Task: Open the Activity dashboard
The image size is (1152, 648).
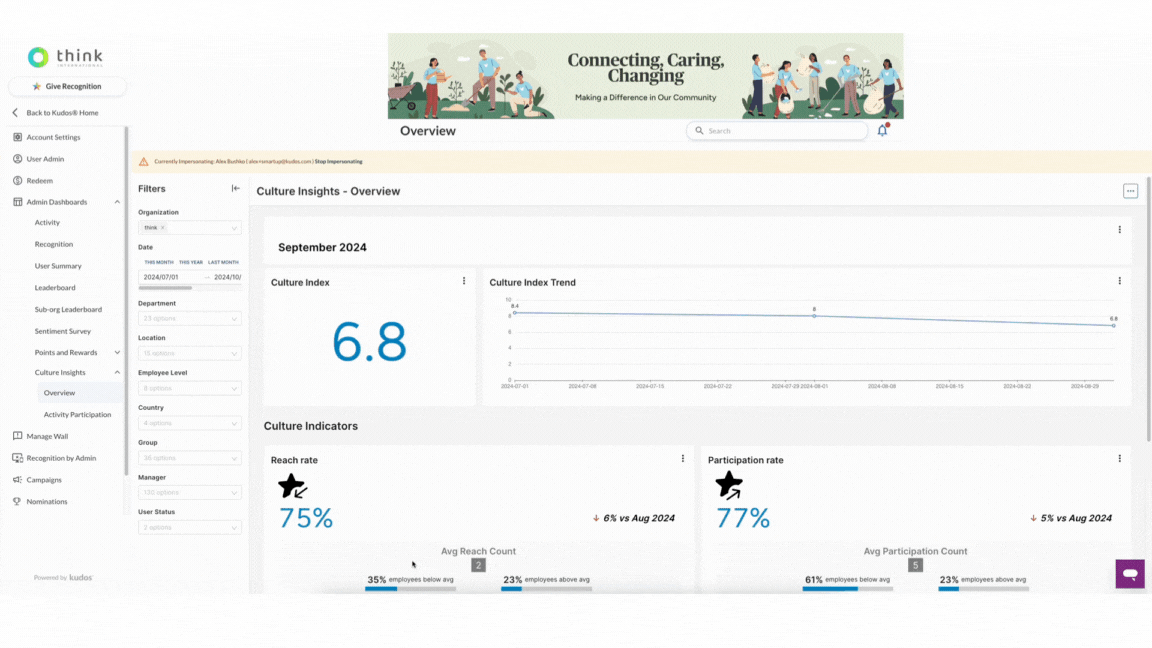Action: [x=47, y=223]
